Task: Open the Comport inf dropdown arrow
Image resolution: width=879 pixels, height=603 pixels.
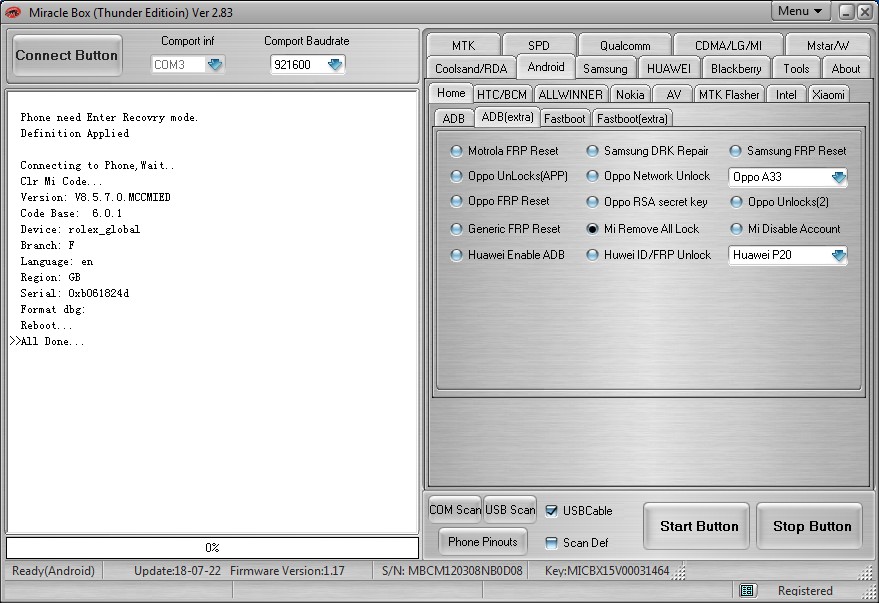Action: [215, 64]
